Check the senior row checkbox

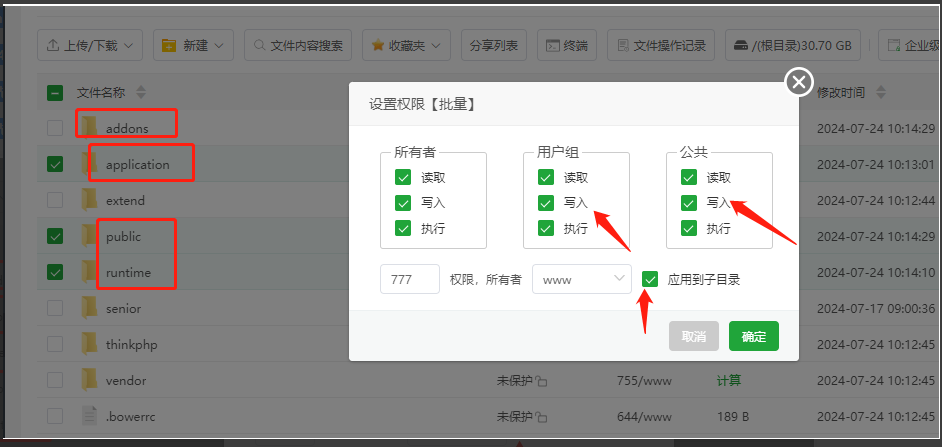pyautogui.click(x=55, y=308)
